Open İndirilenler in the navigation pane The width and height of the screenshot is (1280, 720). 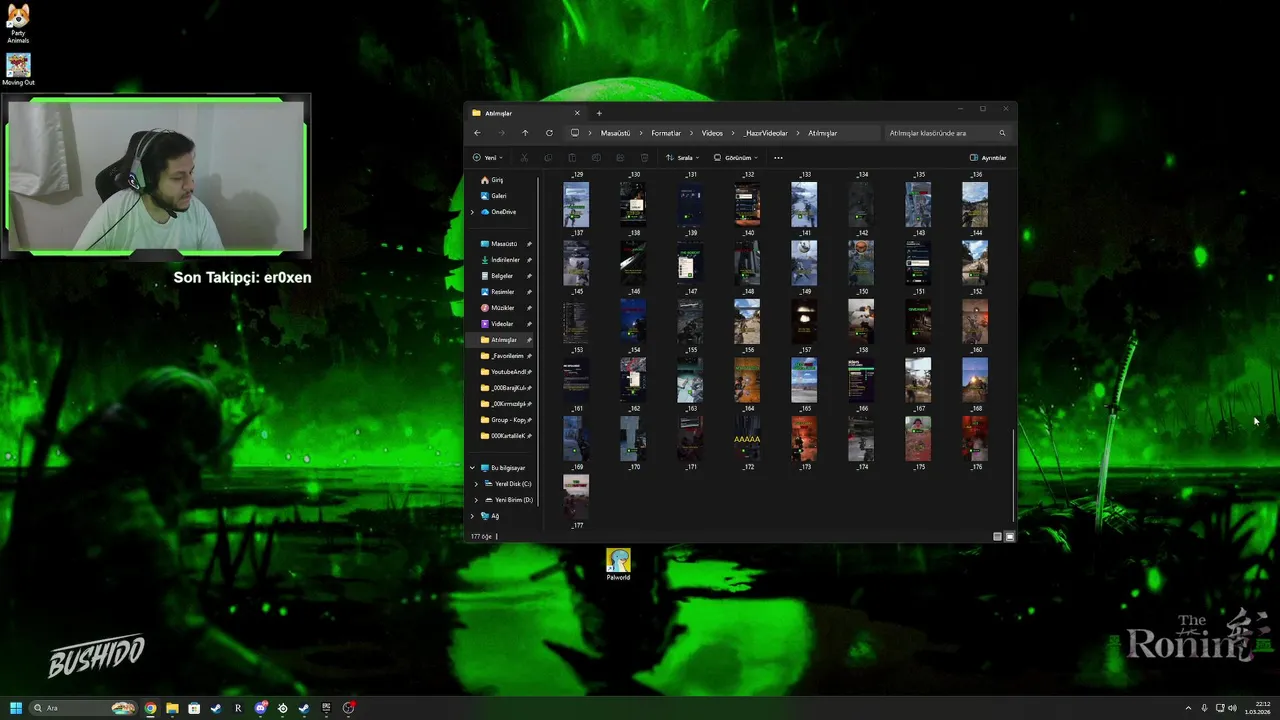(x=505, y=260)
